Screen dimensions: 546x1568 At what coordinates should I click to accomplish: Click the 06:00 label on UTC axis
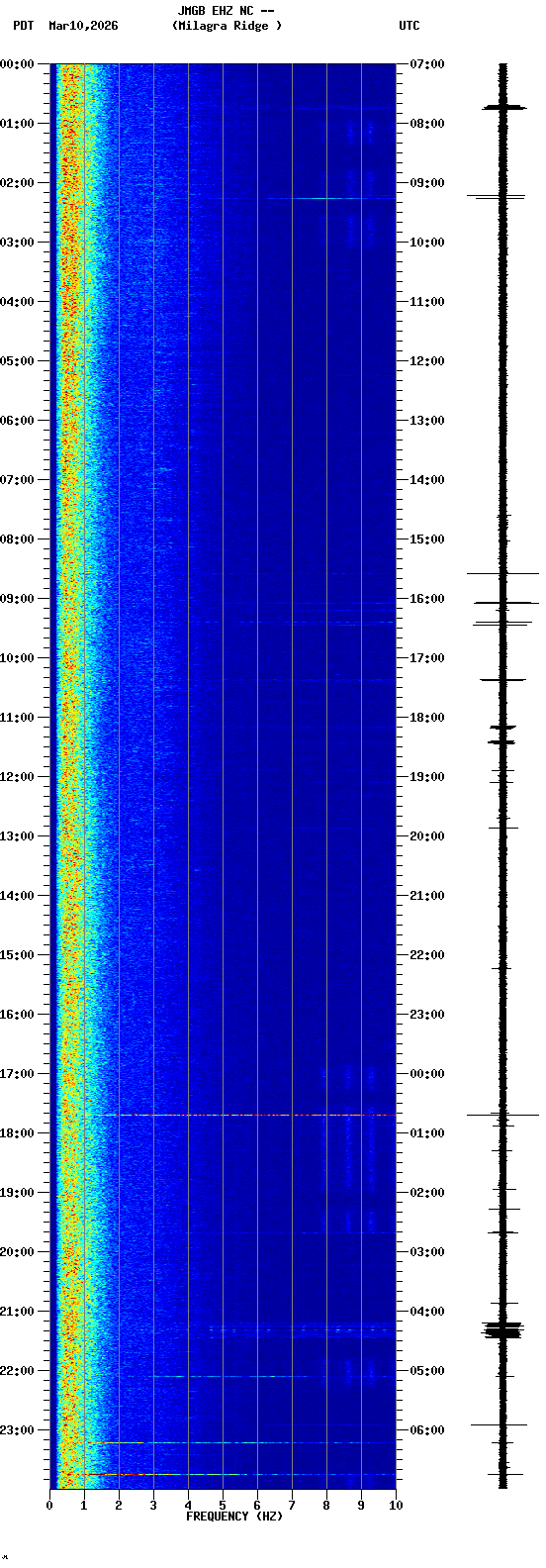427,1430
